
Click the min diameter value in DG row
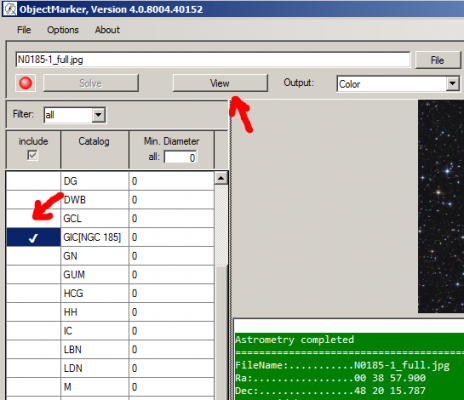(x=171, y=181)
